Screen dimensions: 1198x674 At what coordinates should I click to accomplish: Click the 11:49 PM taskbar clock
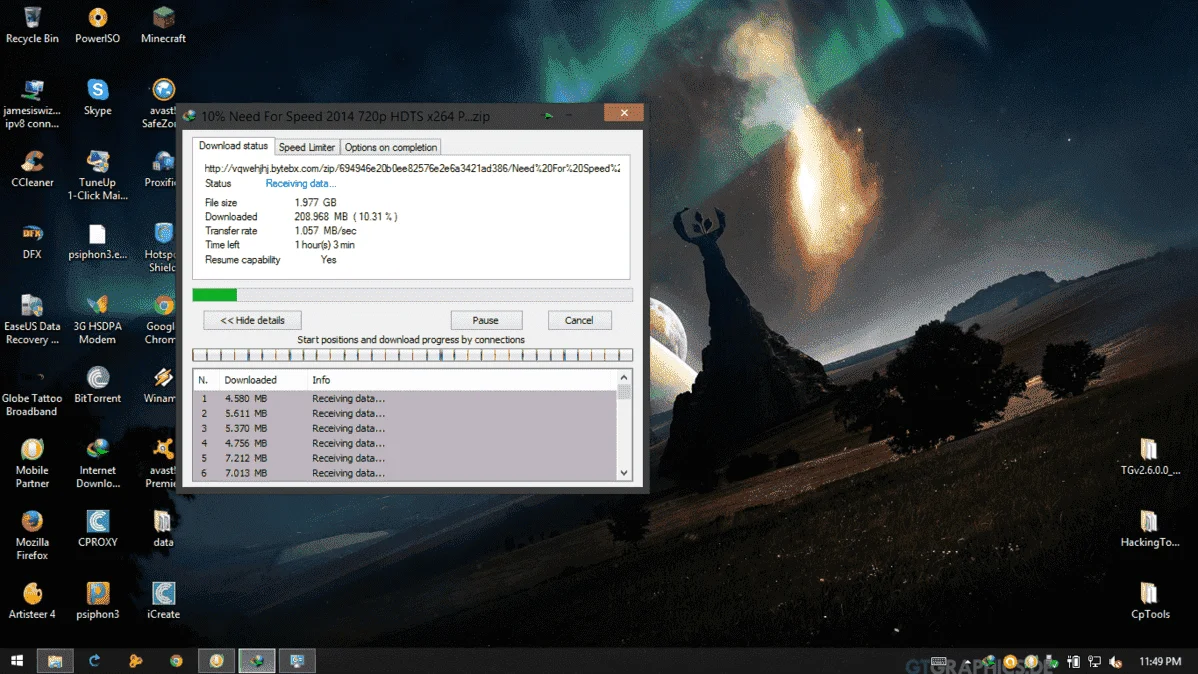1160,662
